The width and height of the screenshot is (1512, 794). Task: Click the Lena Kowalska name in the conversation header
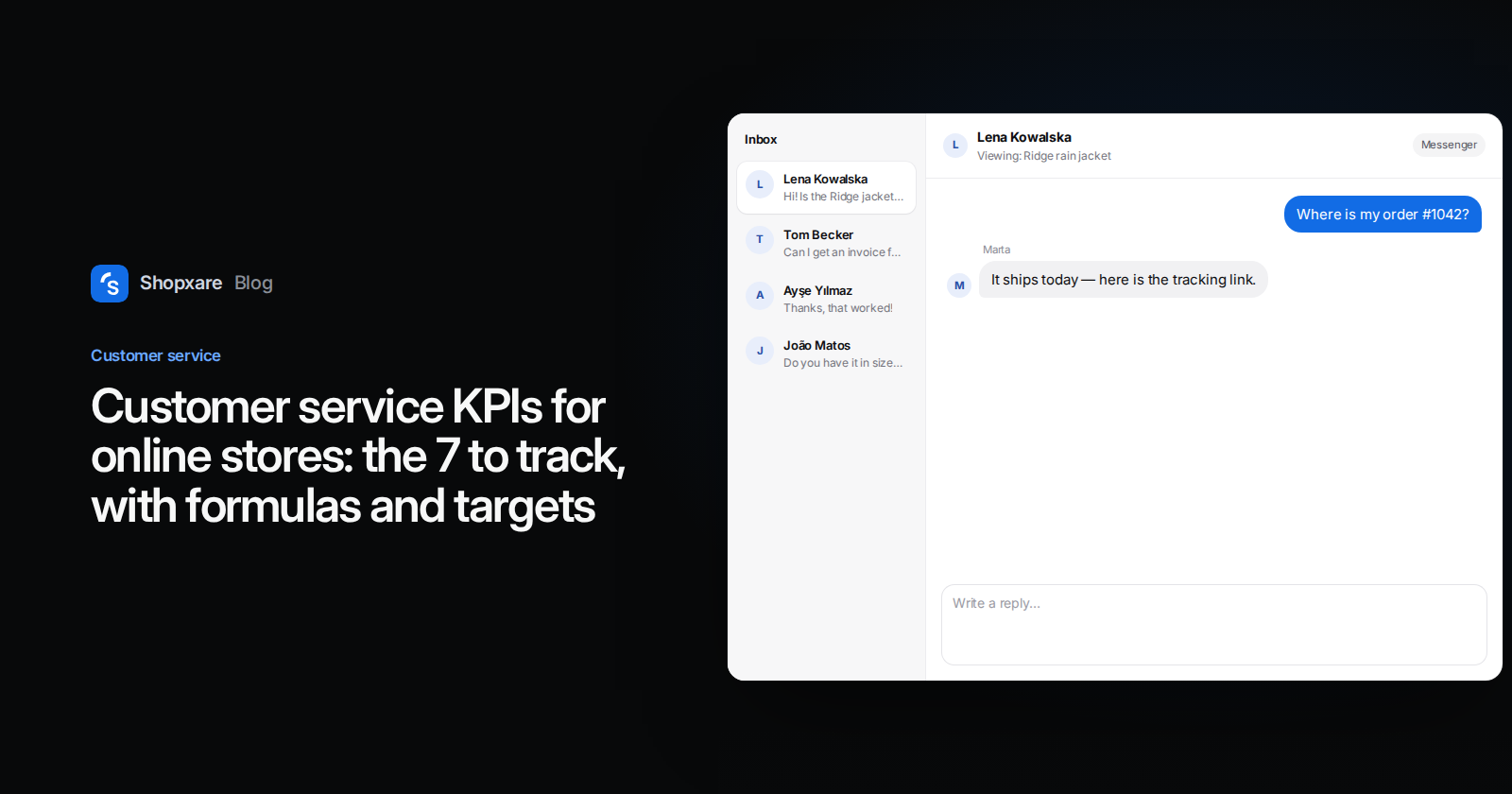coord(1024,137)
